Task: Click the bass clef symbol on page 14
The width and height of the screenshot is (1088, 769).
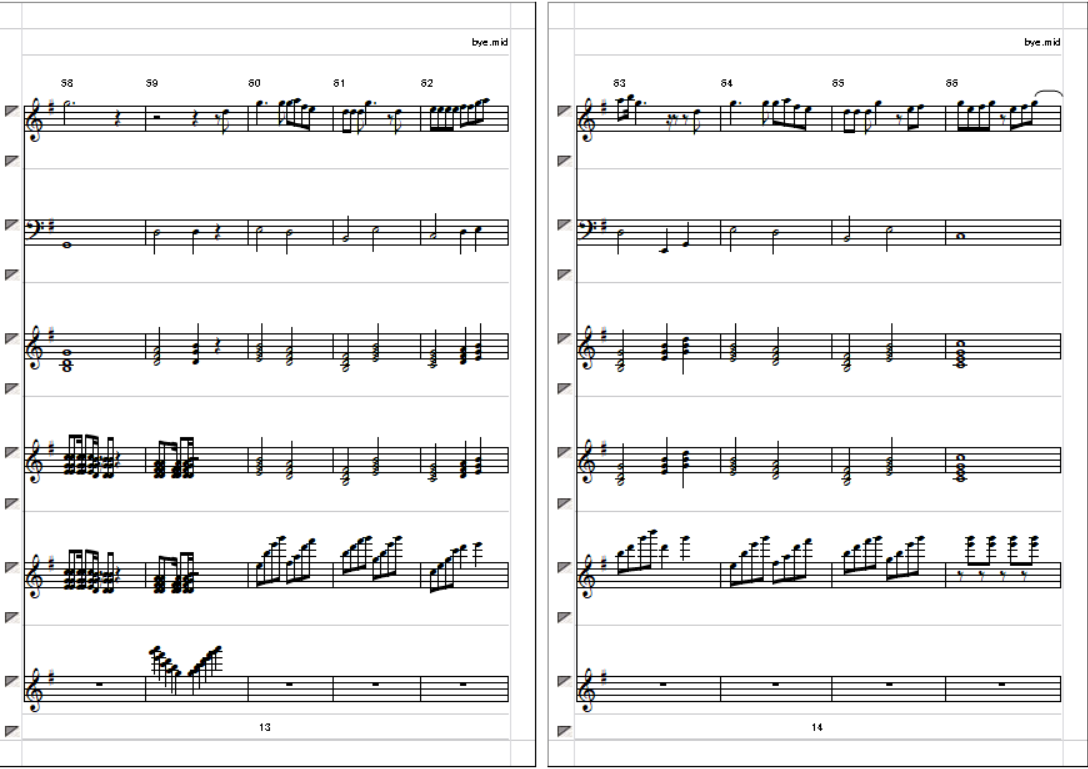Action: pos(587,228)
